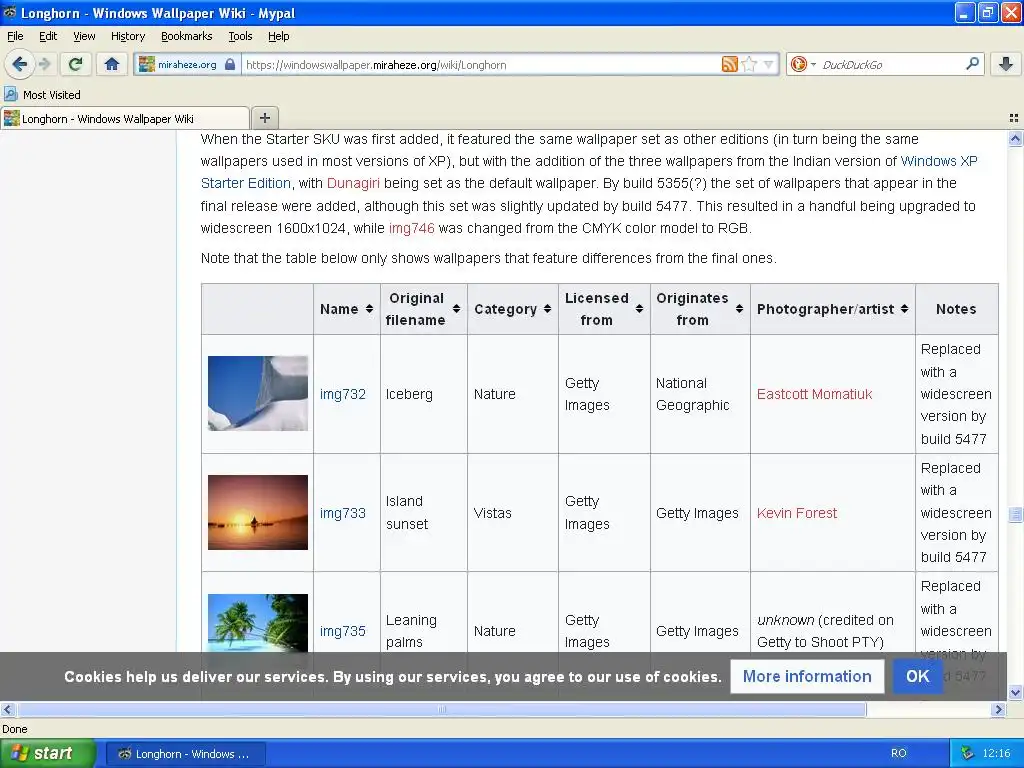Click the tab groups icon at right

pos(1014,118)
